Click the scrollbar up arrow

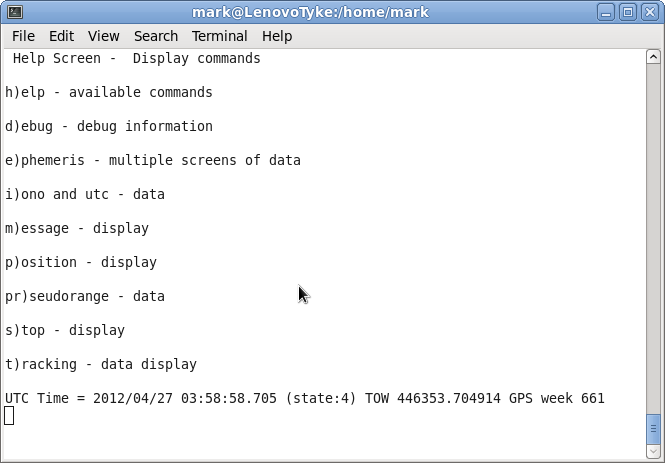(654, 57)
